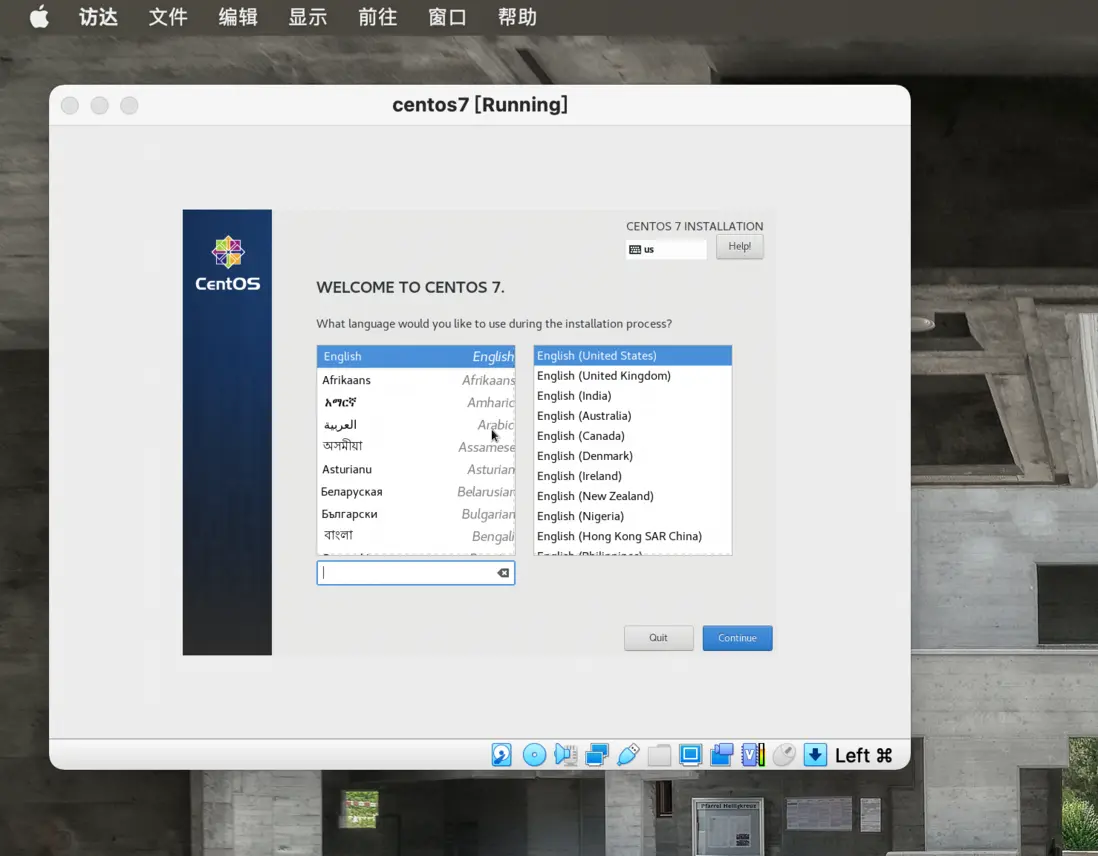Image resolution: width=1098 pixels, height=856 pixels.
Task: Click the Quit button
Action: coord(658,638)
